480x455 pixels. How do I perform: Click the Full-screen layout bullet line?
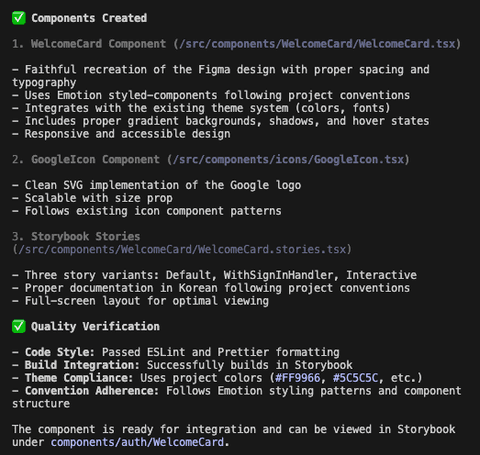(140, 301)
